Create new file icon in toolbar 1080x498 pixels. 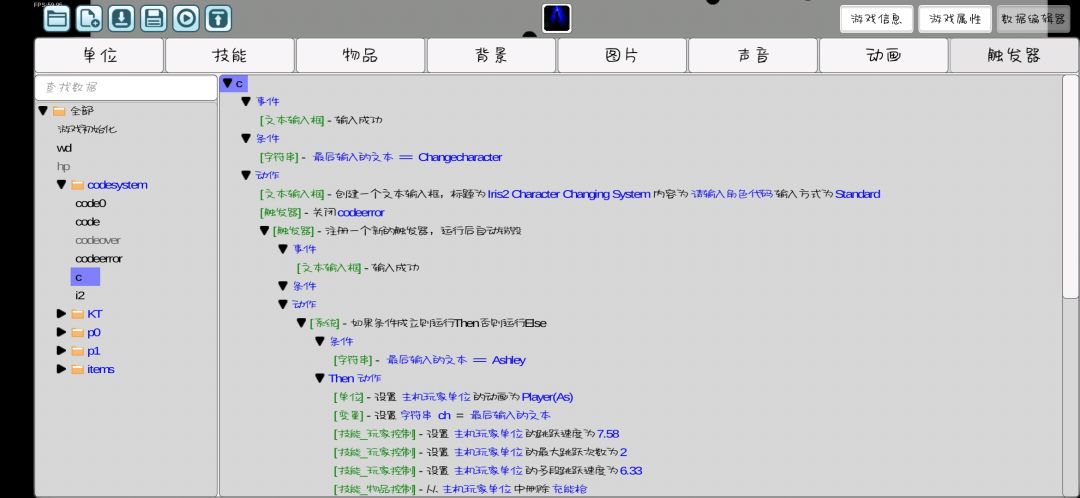89,19
